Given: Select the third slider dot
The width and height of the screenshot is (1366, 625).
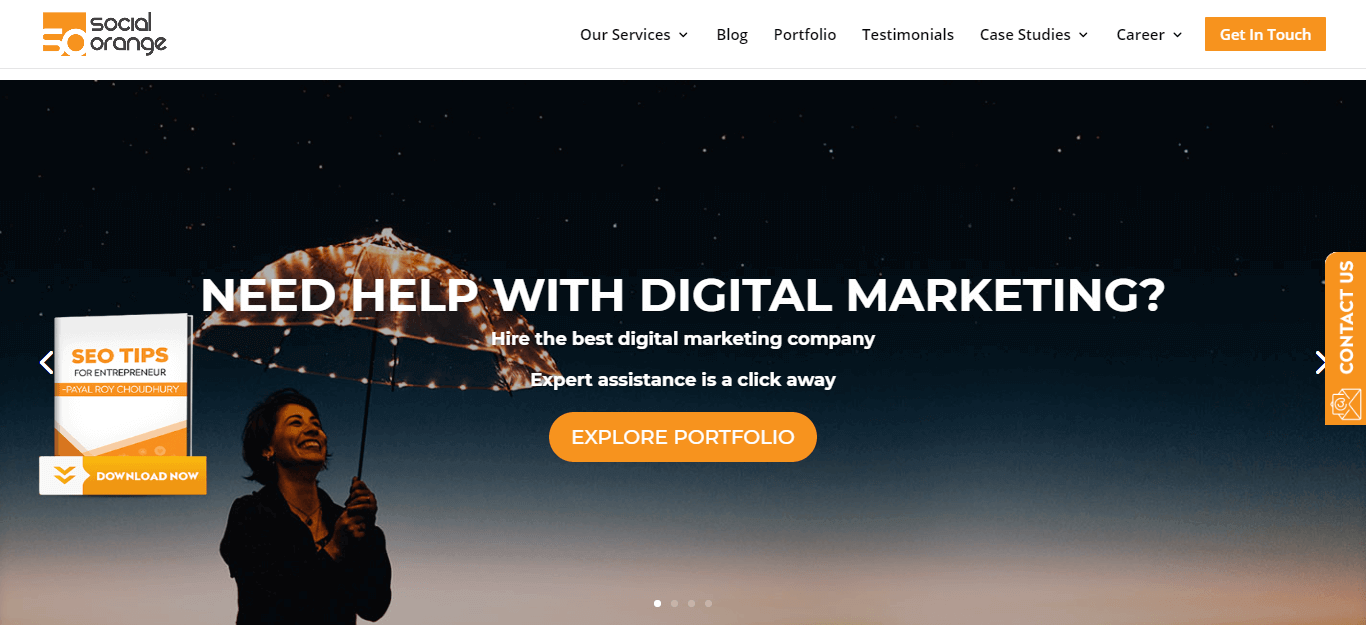Looking at the screenshot, I should coord(691,603).
